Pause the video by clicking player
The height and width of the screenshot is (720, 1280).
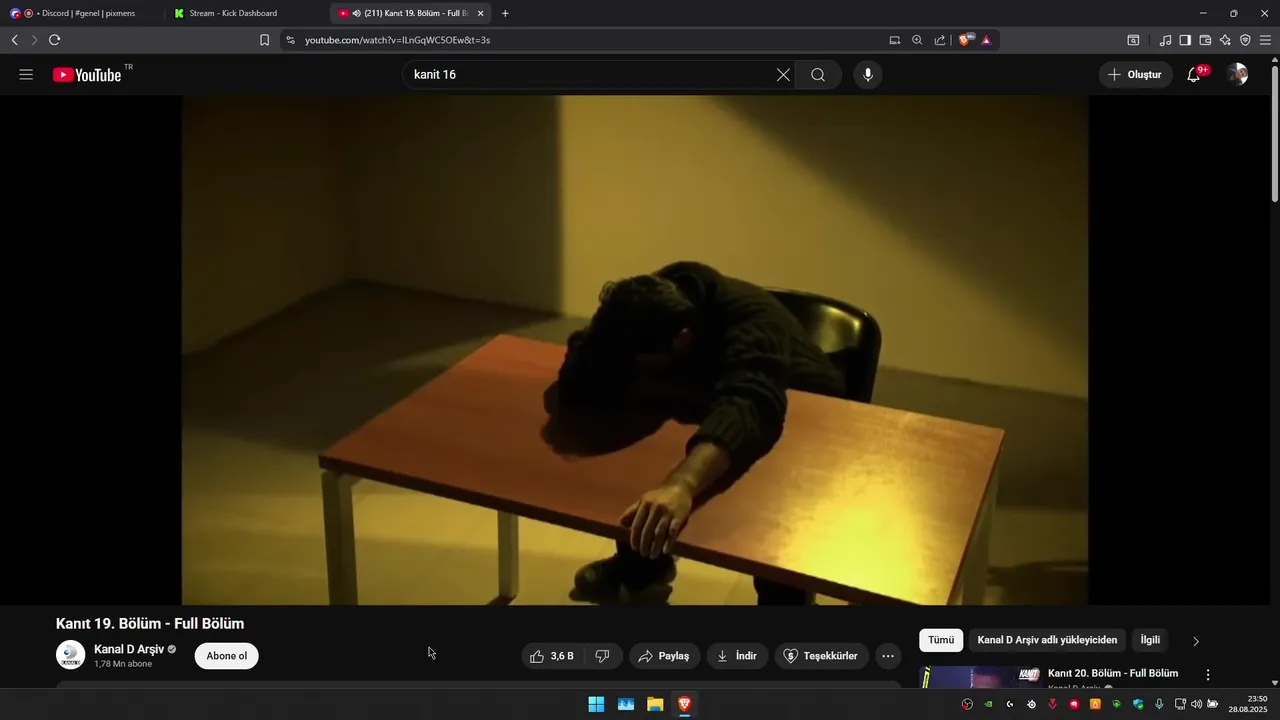pyautogui.click(x=635, y=350)
